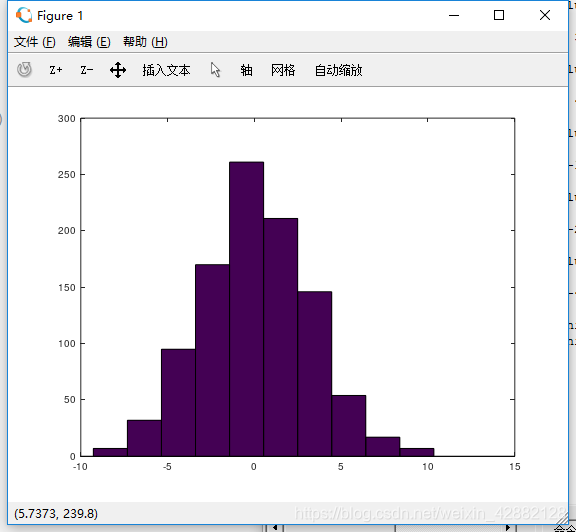
Task: Select the arrow pointer tool
Action: (x=216, y=70)
